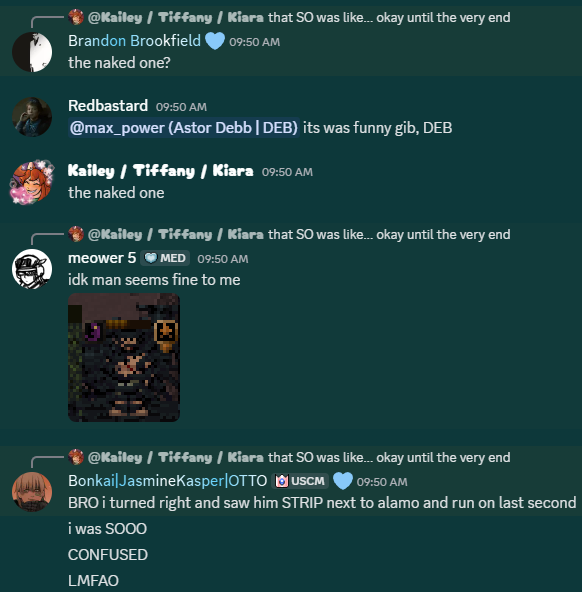Screen dimensions: 582x592
Task: Click the Bonkai|JasmineKasper|OTTO username
Action: (x=168, y=481)
